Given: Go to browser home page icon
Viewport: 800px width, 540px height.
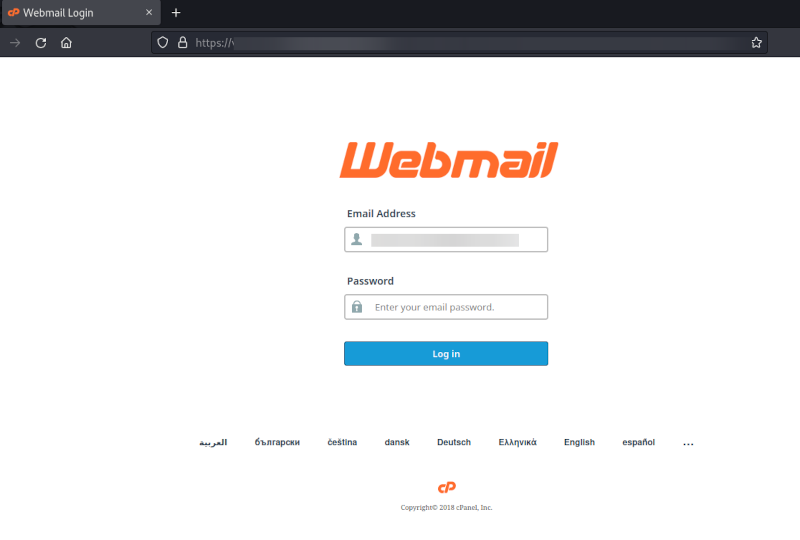Looking at the screenshot, I should pos(66,43).
